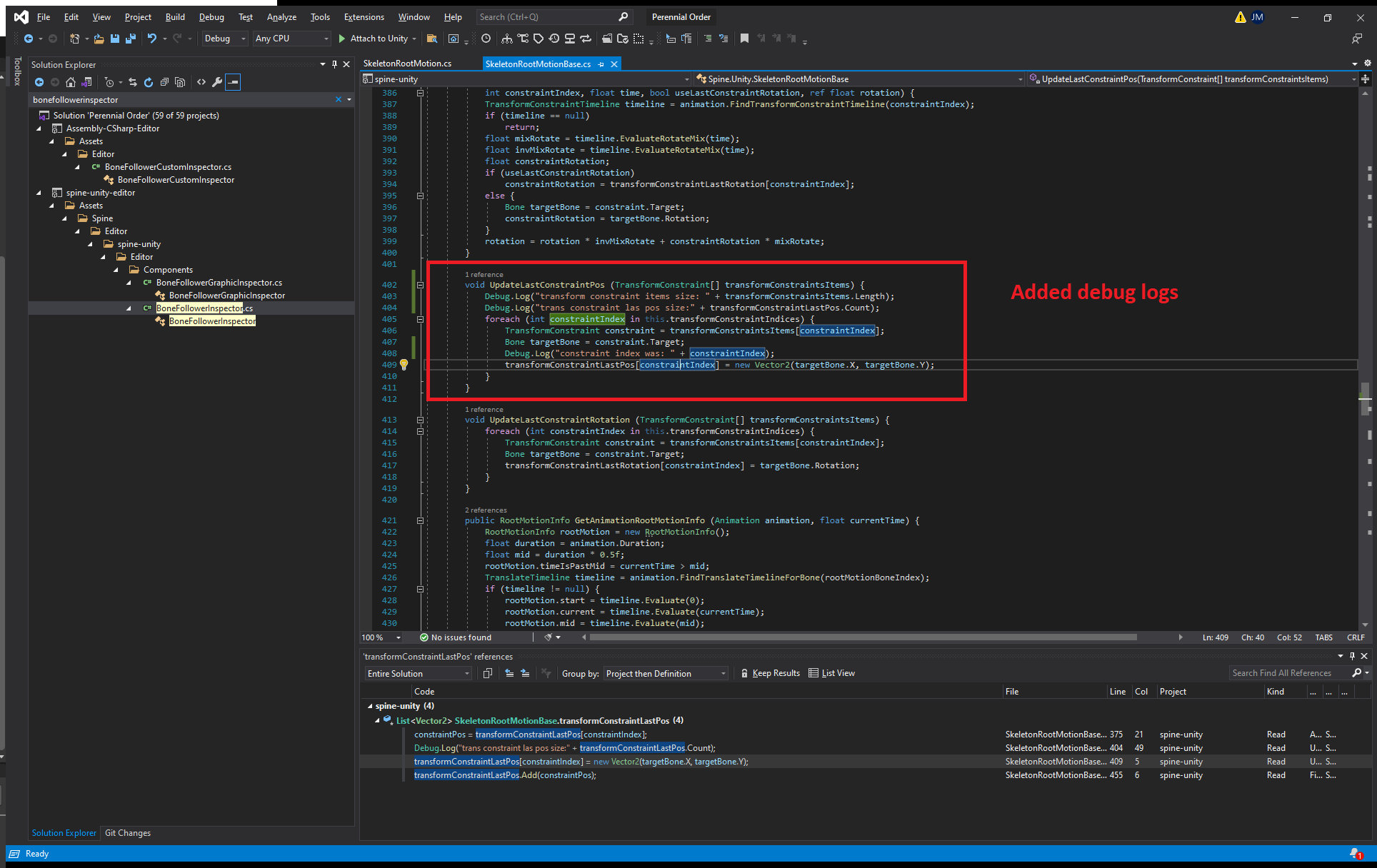Screen dimensions: 1377x868
Task: Open the Project then Definition group-by dropdown
Action: pyautogui.click(x=664, y=672)
